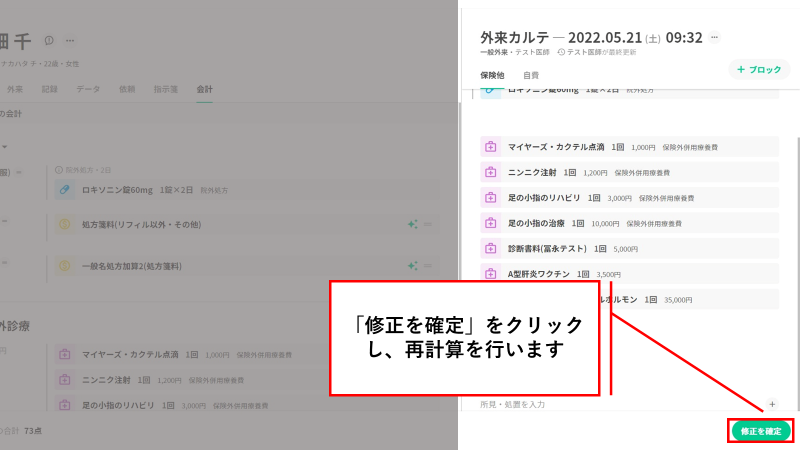Click the ＋ブロック button
The width and height of the screenshot is (800, 450).
click(x=759, y=69)
